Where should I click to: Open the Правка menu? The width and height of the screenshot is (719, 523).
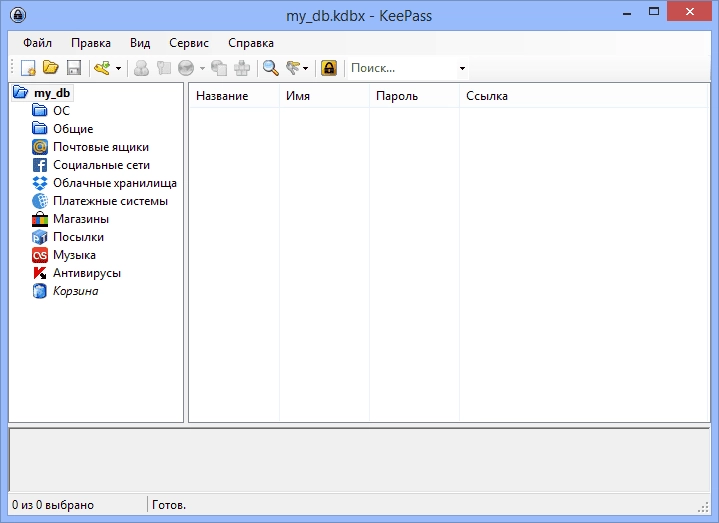click(x=91, y=43)
